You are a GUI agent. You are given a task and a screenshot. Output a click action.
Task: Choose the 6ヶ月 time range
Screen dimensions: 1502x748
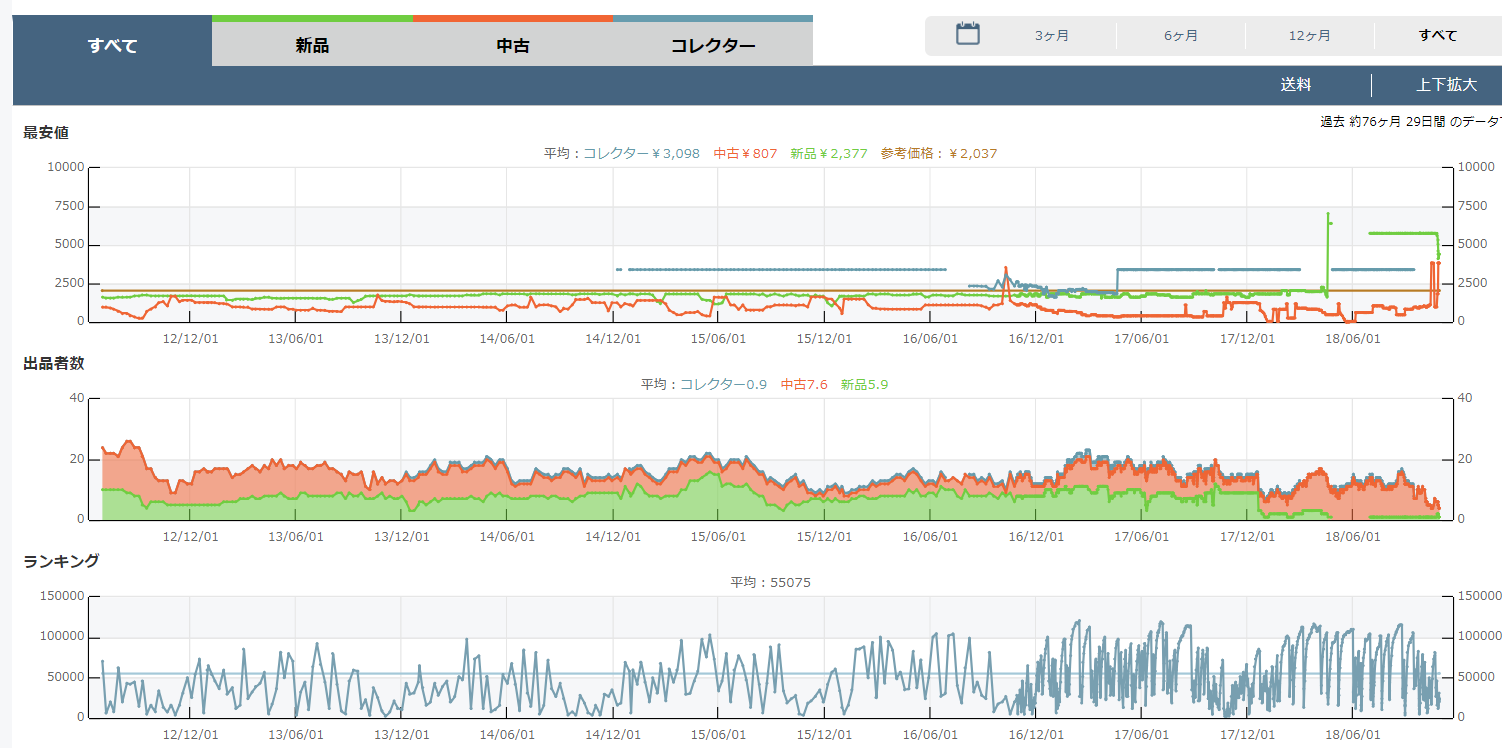(x=1181, y=36)
